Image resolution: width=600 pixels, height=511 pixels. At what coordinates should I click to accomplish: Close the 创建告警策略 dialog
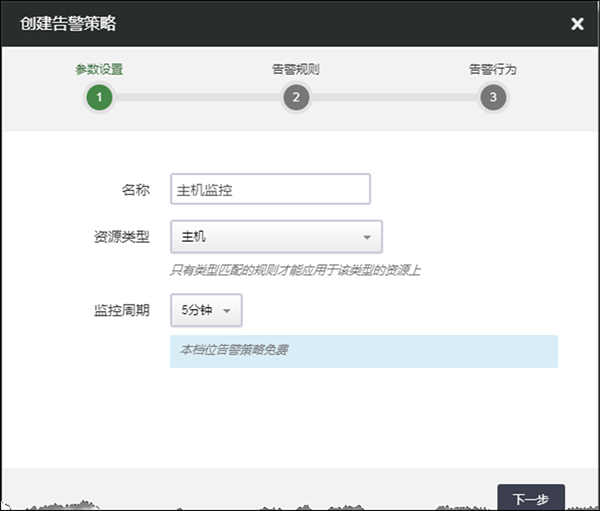(x=577, y=24)
